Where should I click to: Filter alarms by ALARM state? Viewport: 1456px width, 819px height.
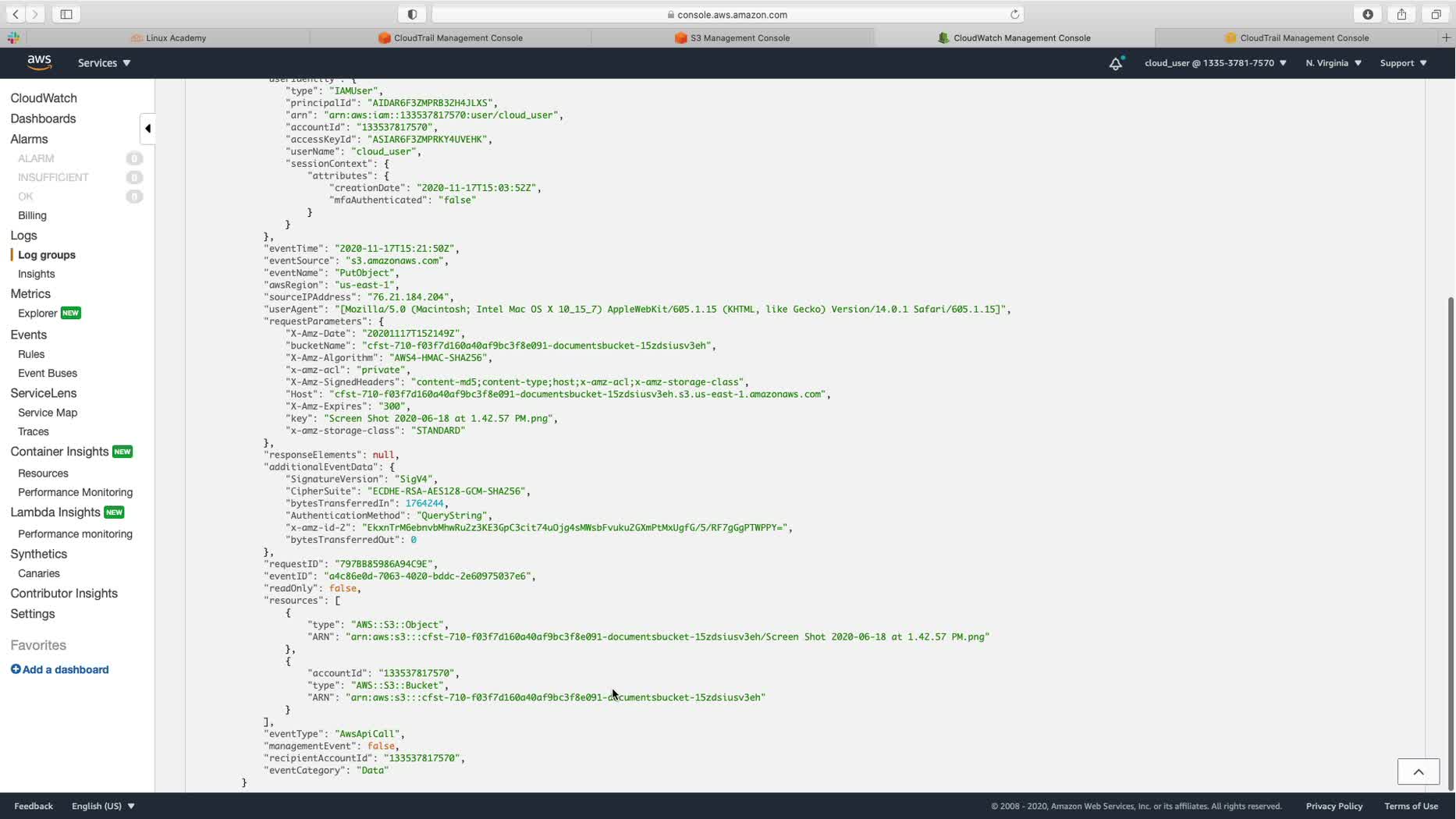36,158
